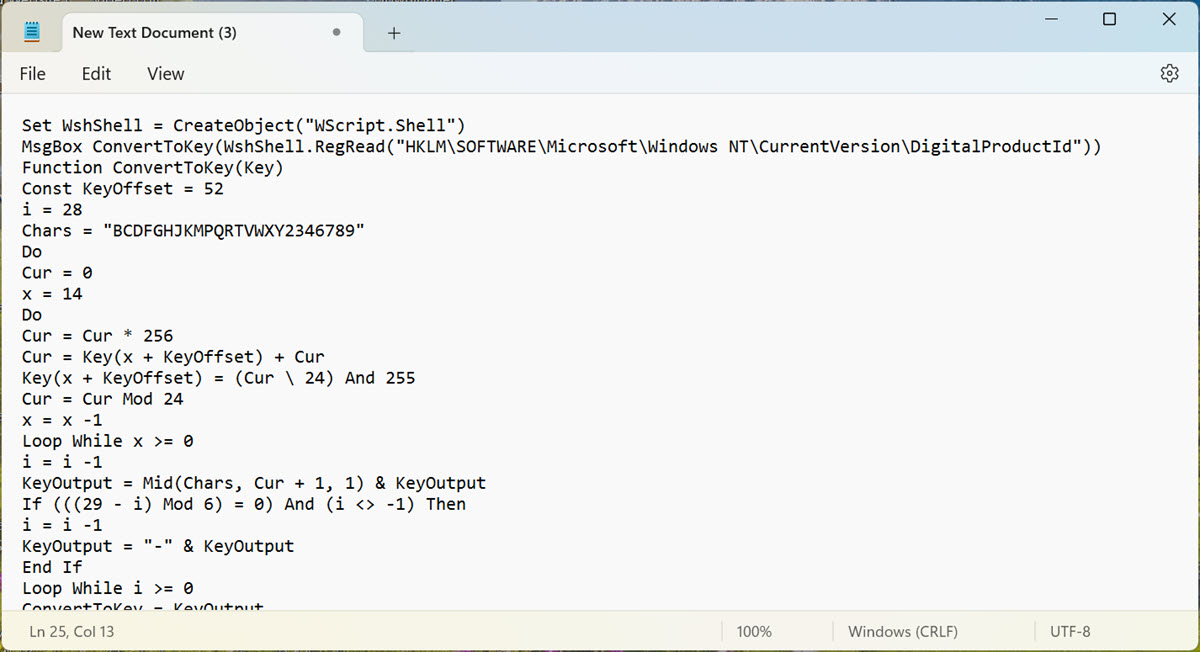Image resolution: width=1200 pixels, height=652 pixels.
Task: Click the Notepad app icon in title bar
Action: (32, 33)
